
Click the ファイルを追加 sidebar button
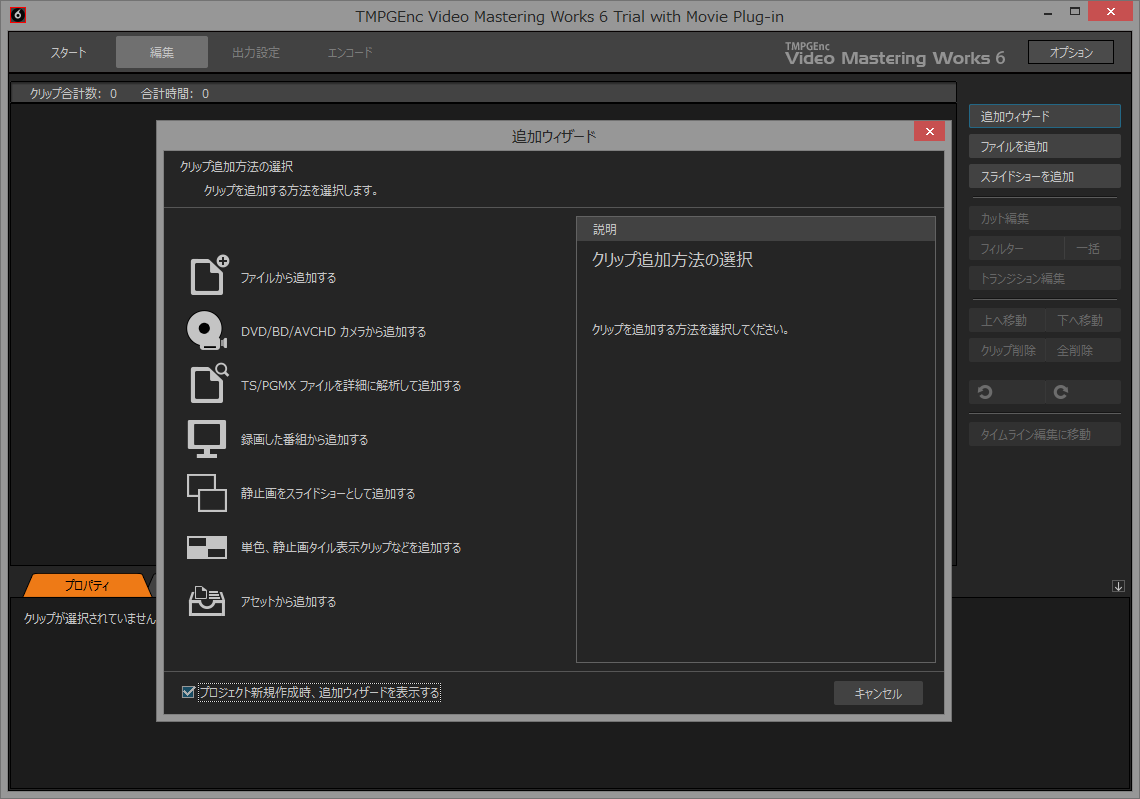pyautogui.click(x=1044, y=146)
